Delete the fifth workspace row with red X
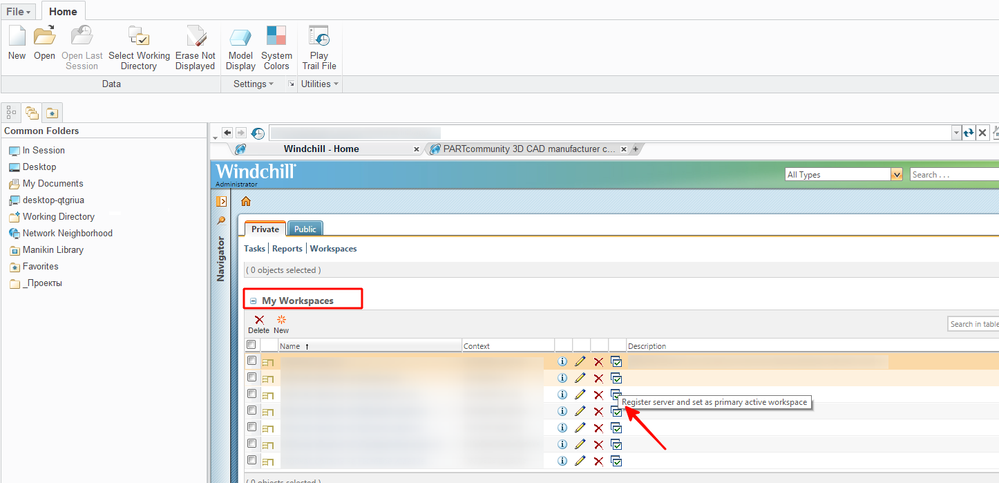999x483 pixels. (x=598, y=428)
